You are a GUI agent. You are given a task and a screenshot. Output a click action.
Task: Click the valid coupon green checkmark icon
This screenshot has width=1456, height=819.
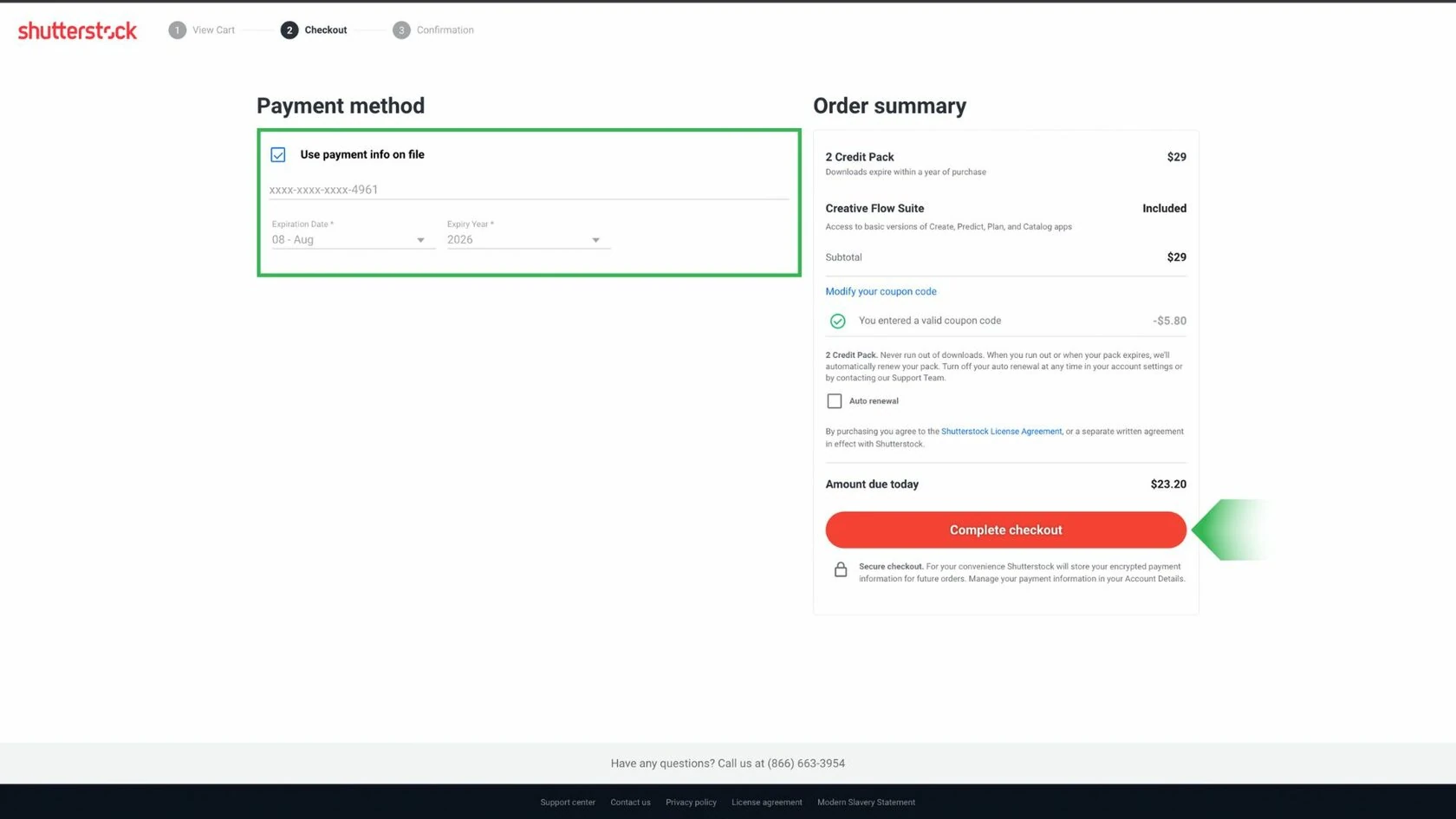pos(838,322)
